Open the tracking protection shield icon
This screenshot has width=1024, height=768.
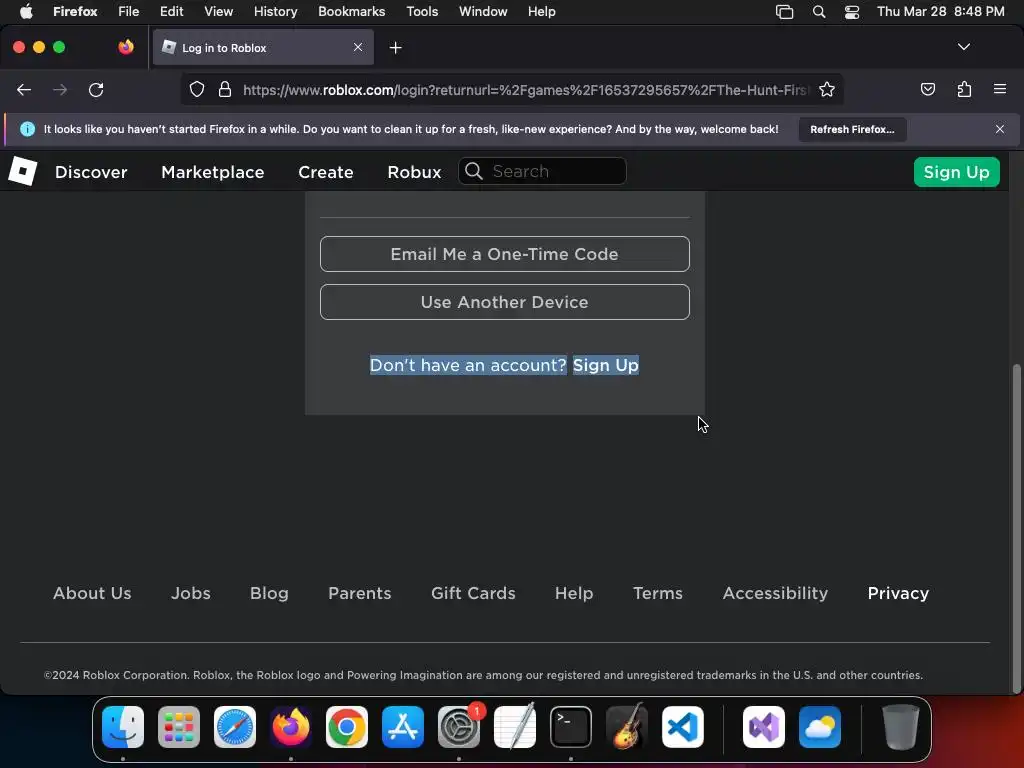pos(197,89)
